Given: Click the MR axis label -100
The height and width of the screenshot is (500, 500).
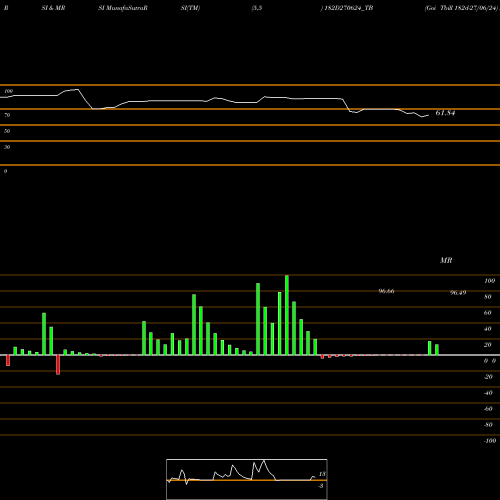Looking at the screenshot, I should point(490,441).
